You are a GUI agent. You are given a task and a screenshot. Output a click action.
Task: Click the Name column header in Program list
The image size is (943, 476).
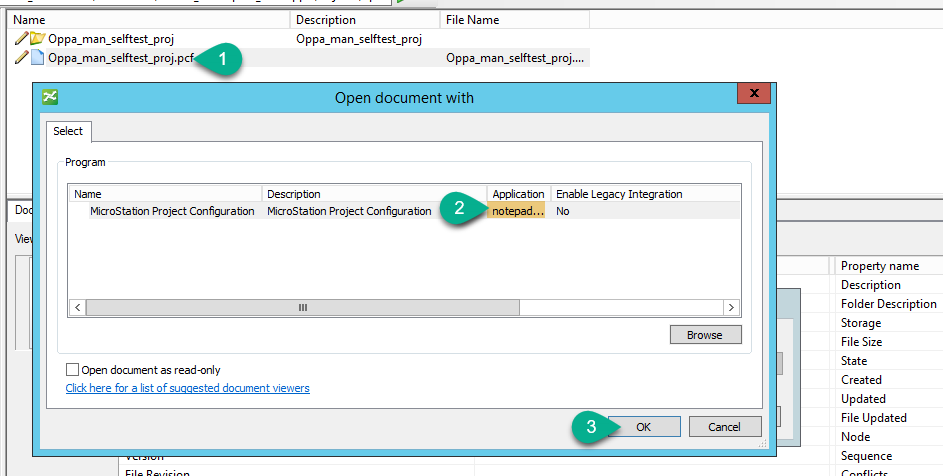[x=165, y=194]
